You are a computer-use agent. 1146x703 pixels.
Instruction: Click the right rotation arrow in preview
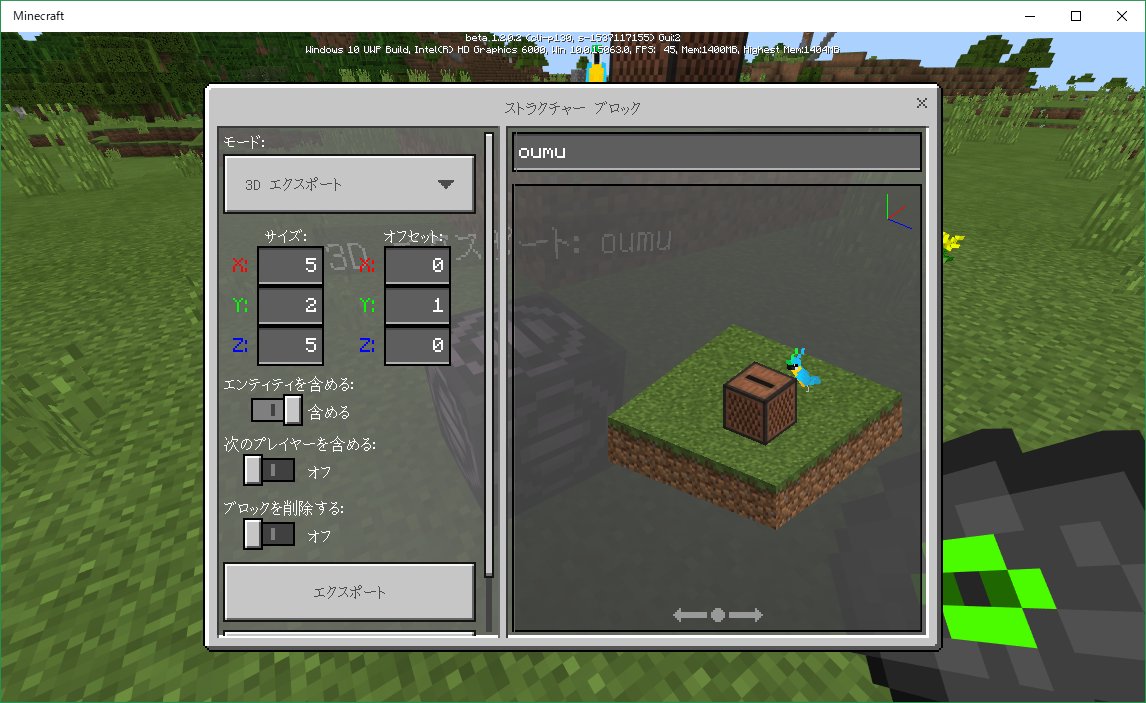tap(746, 615)
